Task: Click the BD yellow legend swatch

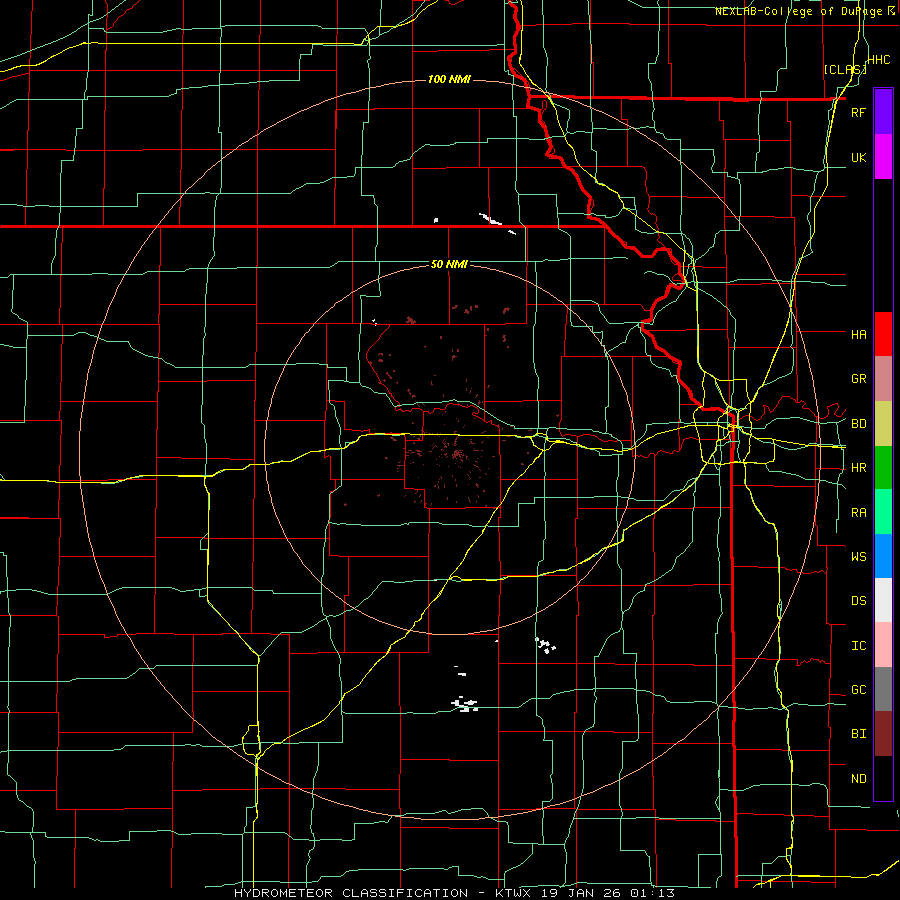Action: tap(883, 424)
